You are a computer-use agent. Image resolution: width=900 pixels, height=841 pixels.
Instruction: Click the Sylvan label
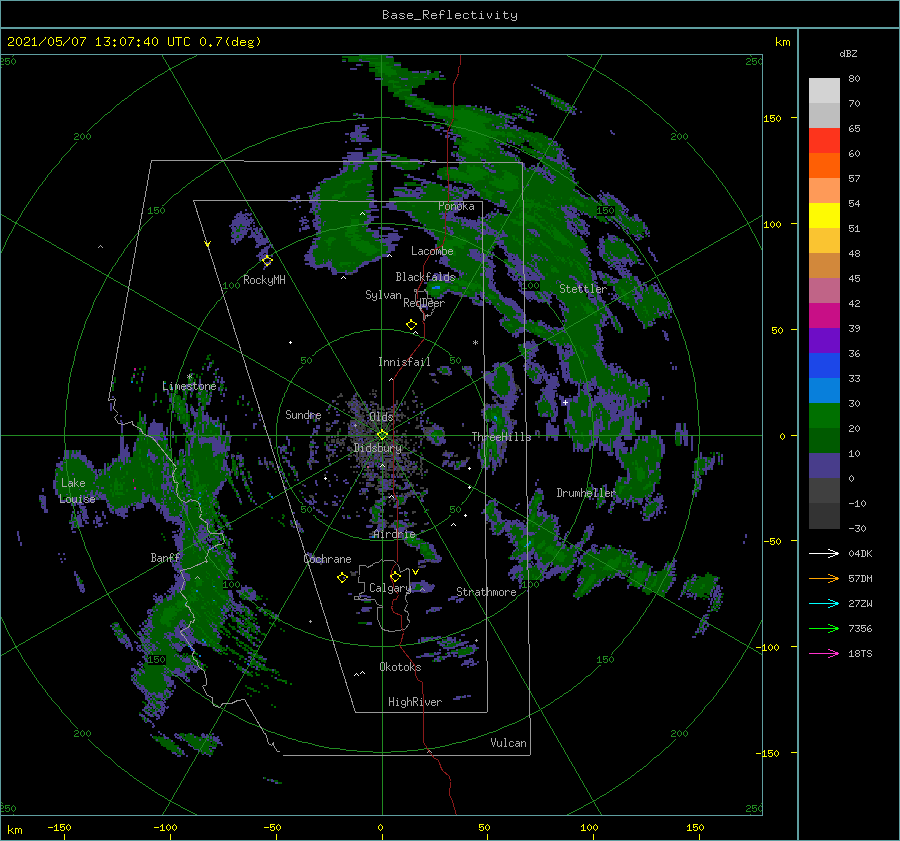click(x=383, y=295)
